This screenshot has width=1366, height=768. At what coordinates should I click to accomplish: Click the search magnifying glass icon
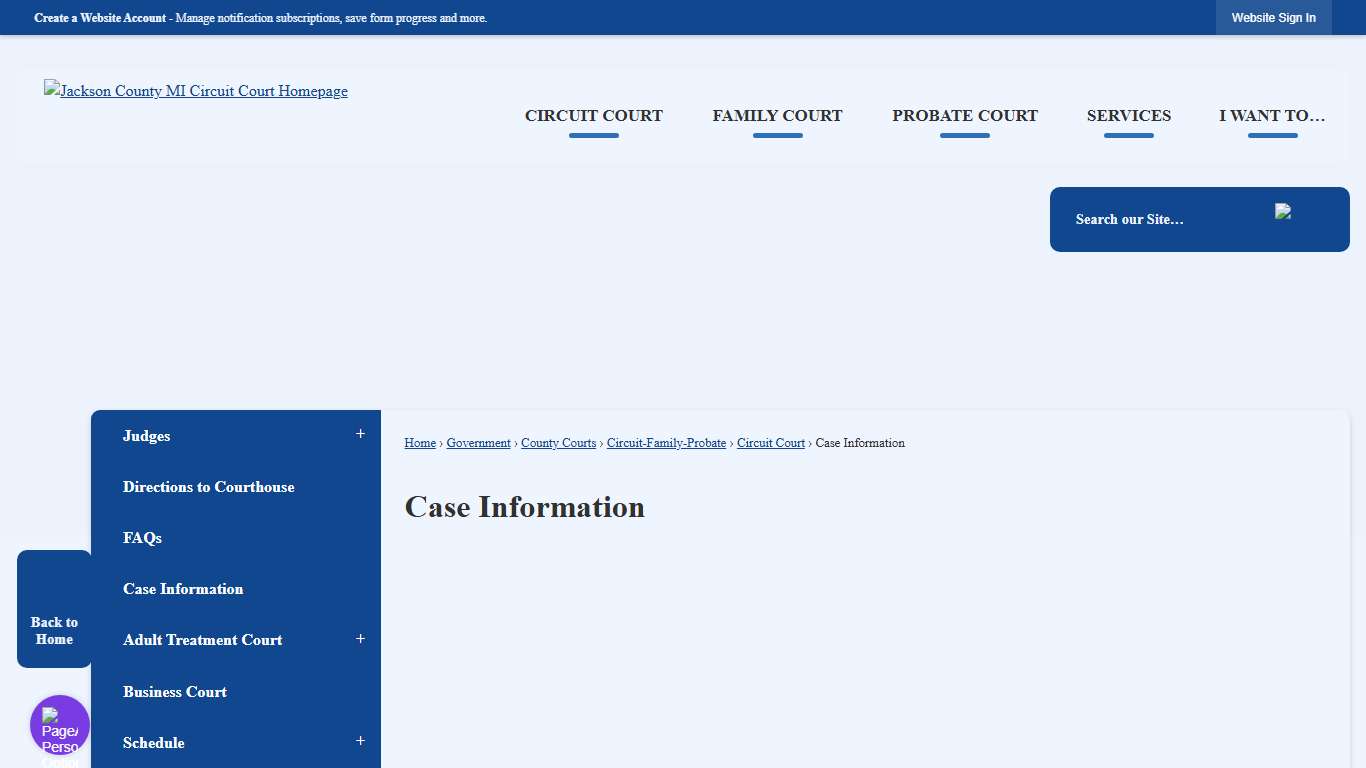tap(1284, 211)
